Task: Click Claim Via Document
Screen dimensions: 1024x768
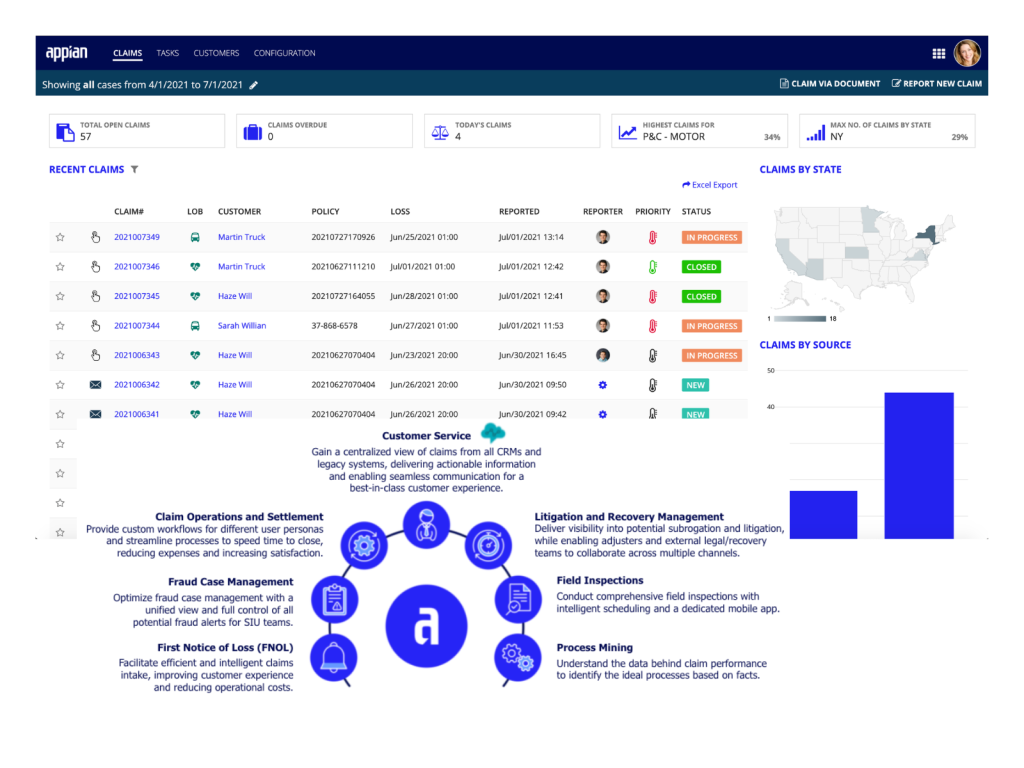Action: 829,84
